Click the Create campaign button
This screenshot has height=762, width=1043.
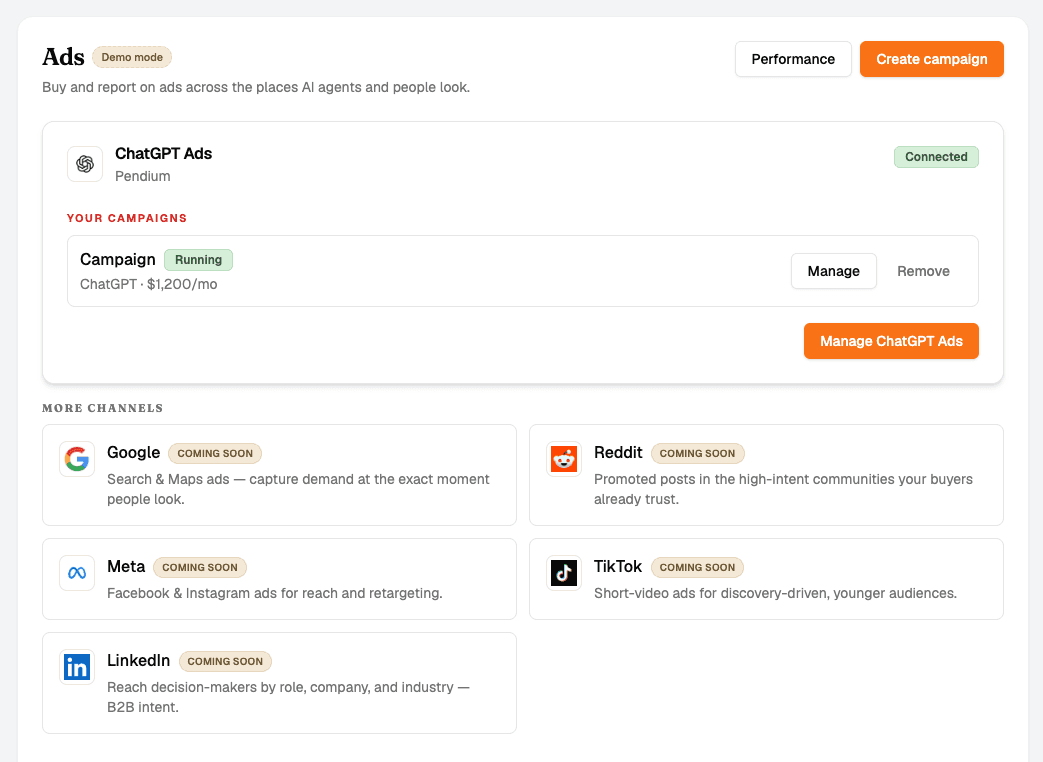tap(931, 59)
